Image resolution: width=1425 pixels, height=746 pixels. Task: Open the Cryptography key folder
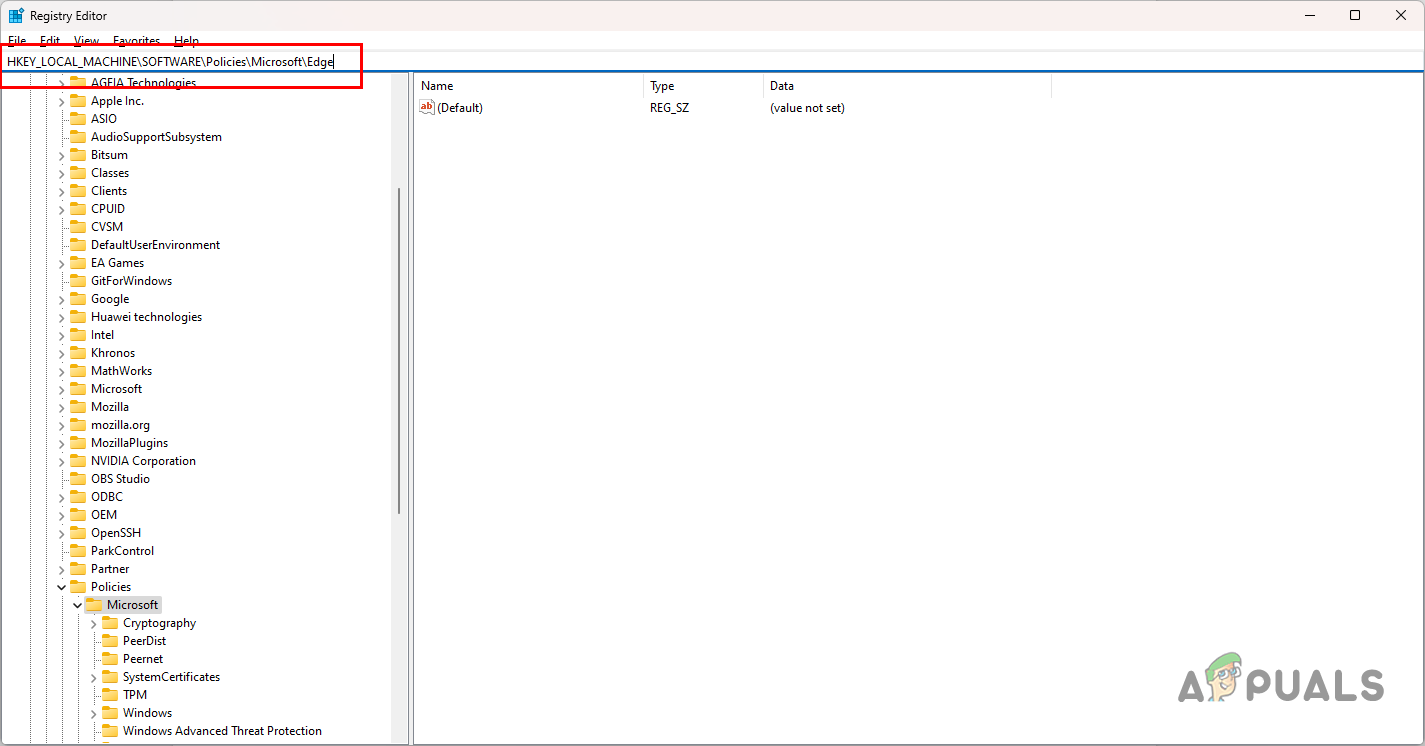(x=158, y=622)
